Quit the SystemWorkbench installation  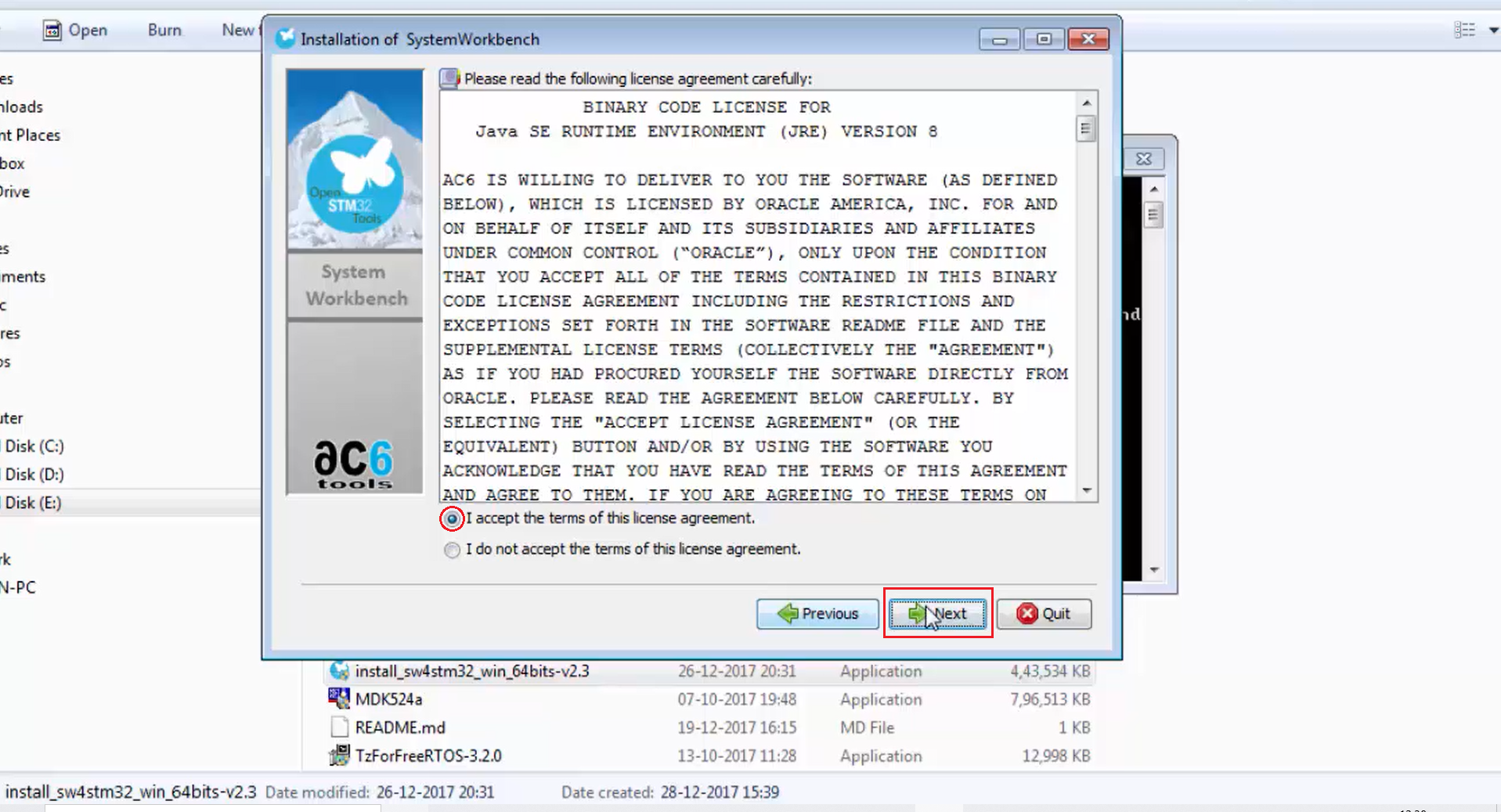(x=1044, y=613)
